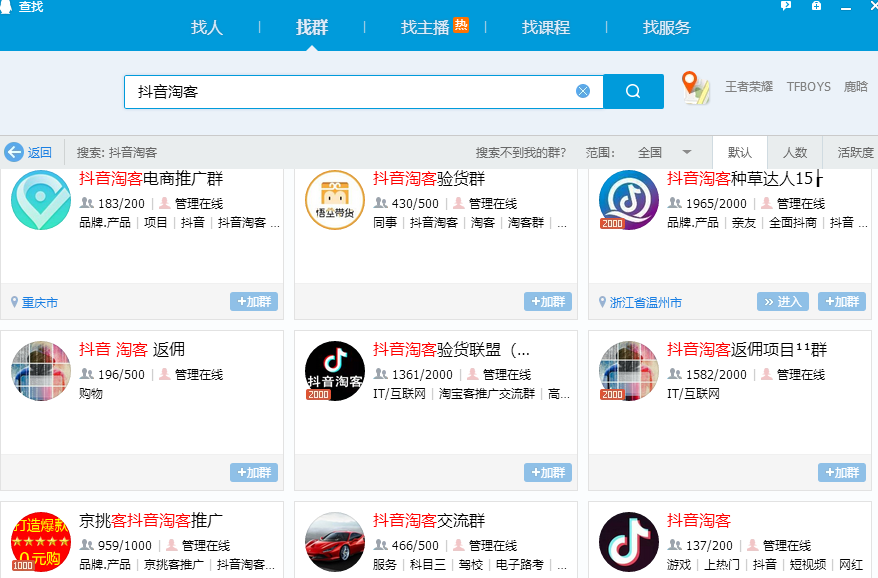Join 抖音淘客返佣项目11群 via +加群
Viewport: 878px width, 578px height.
[842, 472]
